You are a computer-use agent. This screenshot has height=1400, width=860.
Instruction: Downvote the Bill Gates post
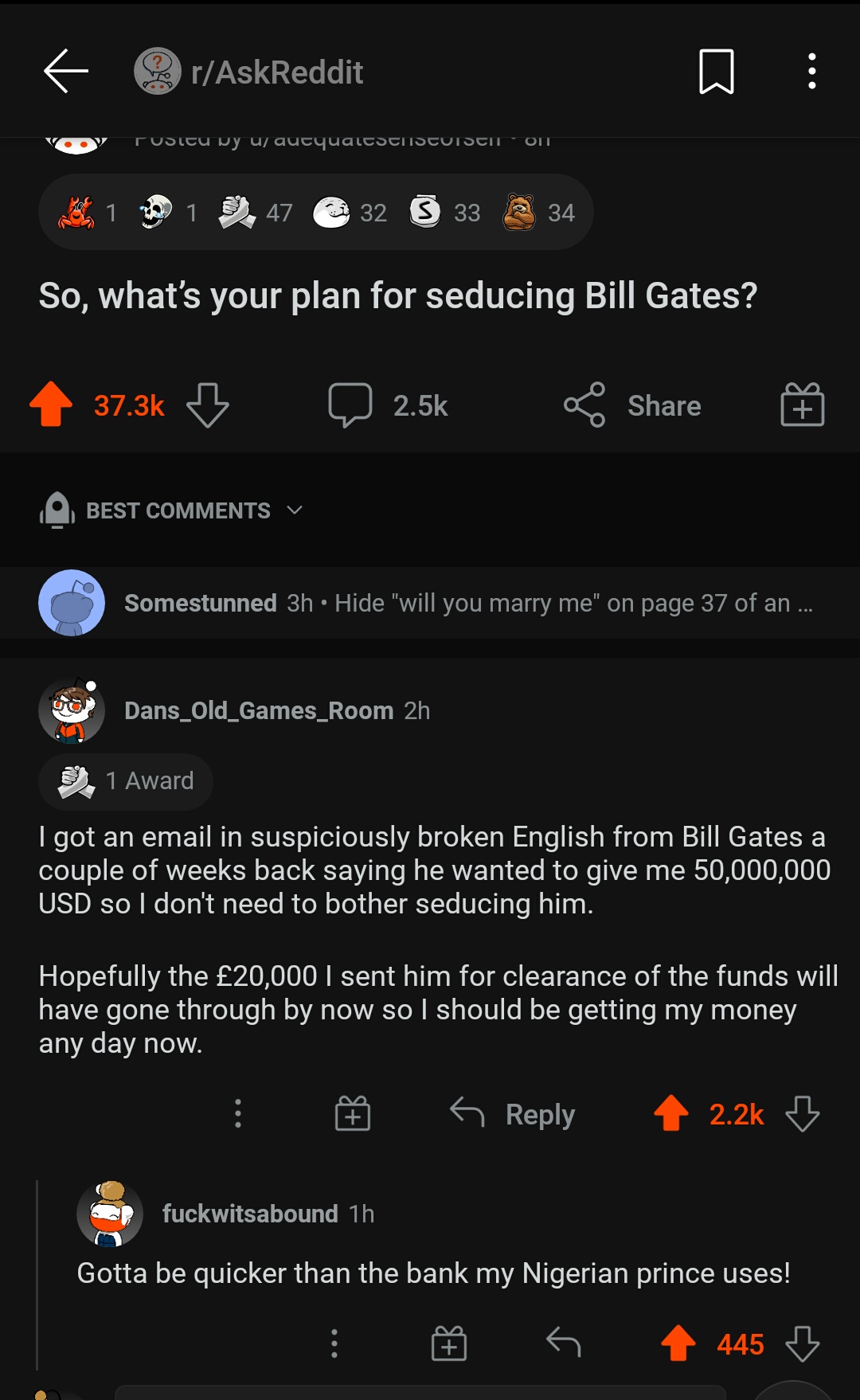click(x=208, y=405)
